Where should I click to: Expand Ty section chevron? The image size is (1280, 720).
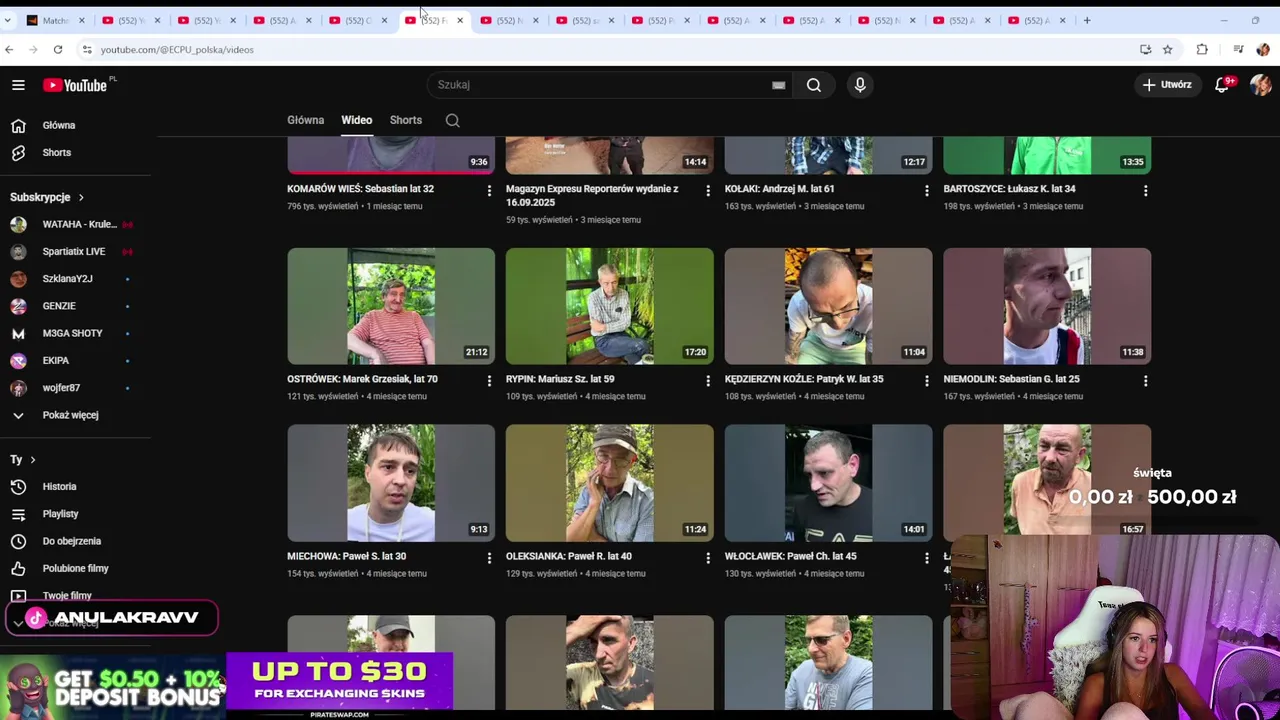(33, 459)
